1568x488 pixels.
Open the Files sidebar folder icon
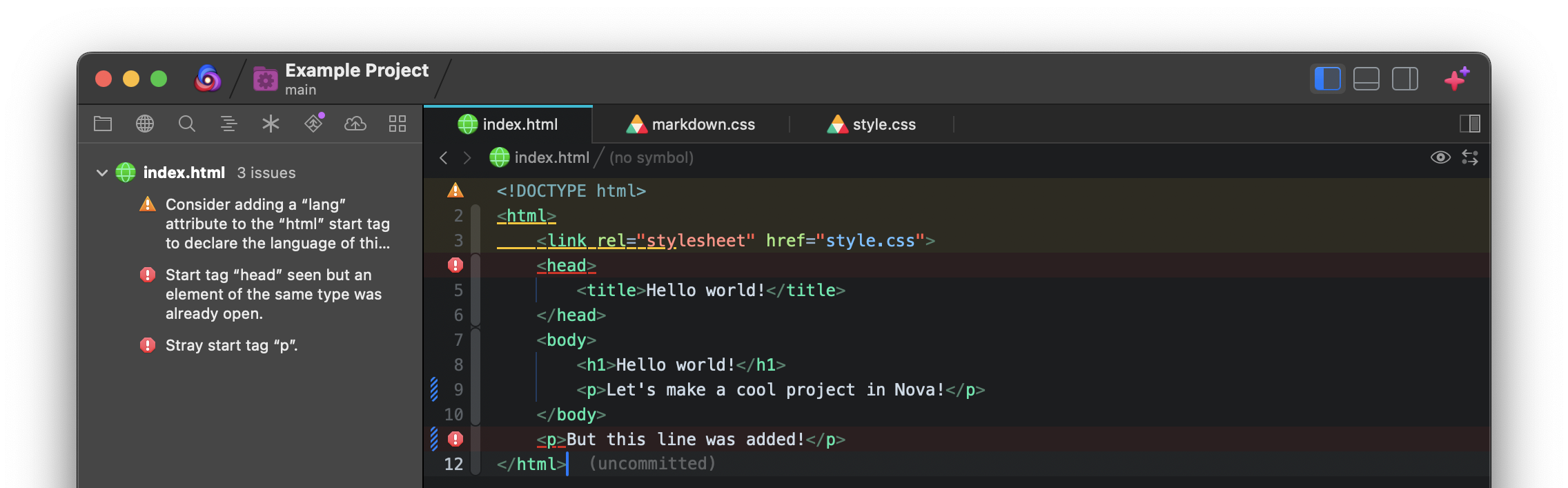[x=103, y=124]
